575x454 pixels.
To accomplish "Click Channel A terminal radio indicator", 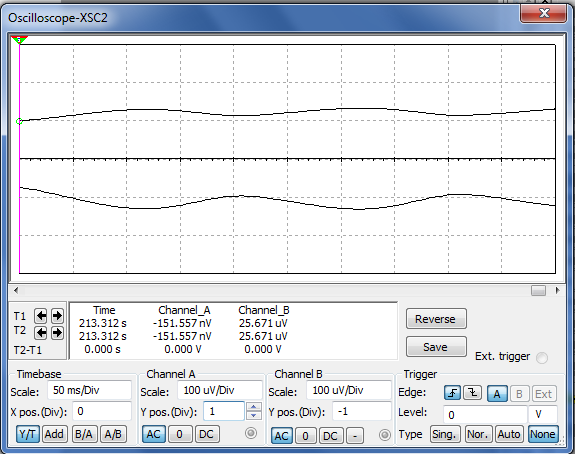I will coord(251,433).
